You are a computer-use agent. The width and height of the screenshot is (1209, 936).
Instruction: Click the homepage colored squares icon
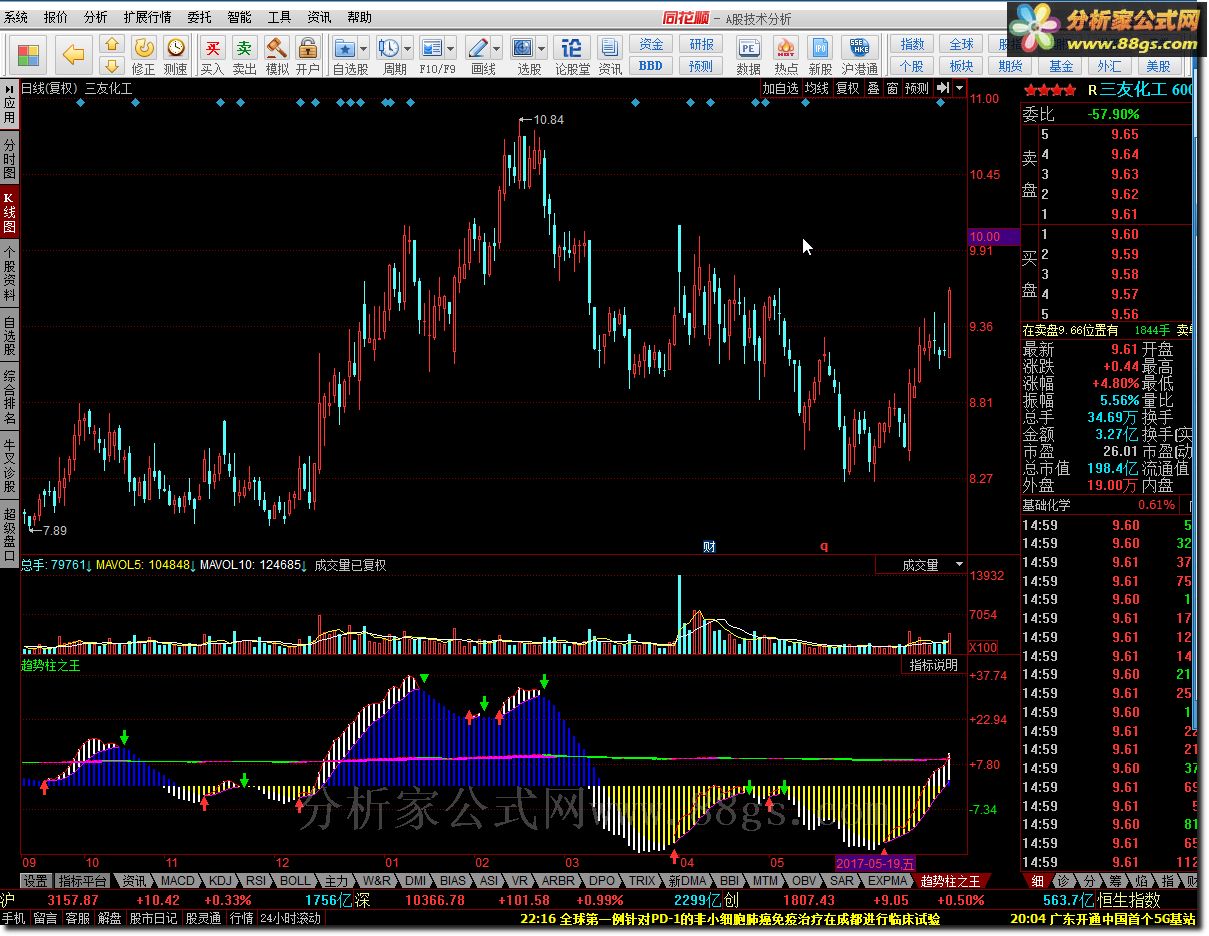click(x=29, y=54)
